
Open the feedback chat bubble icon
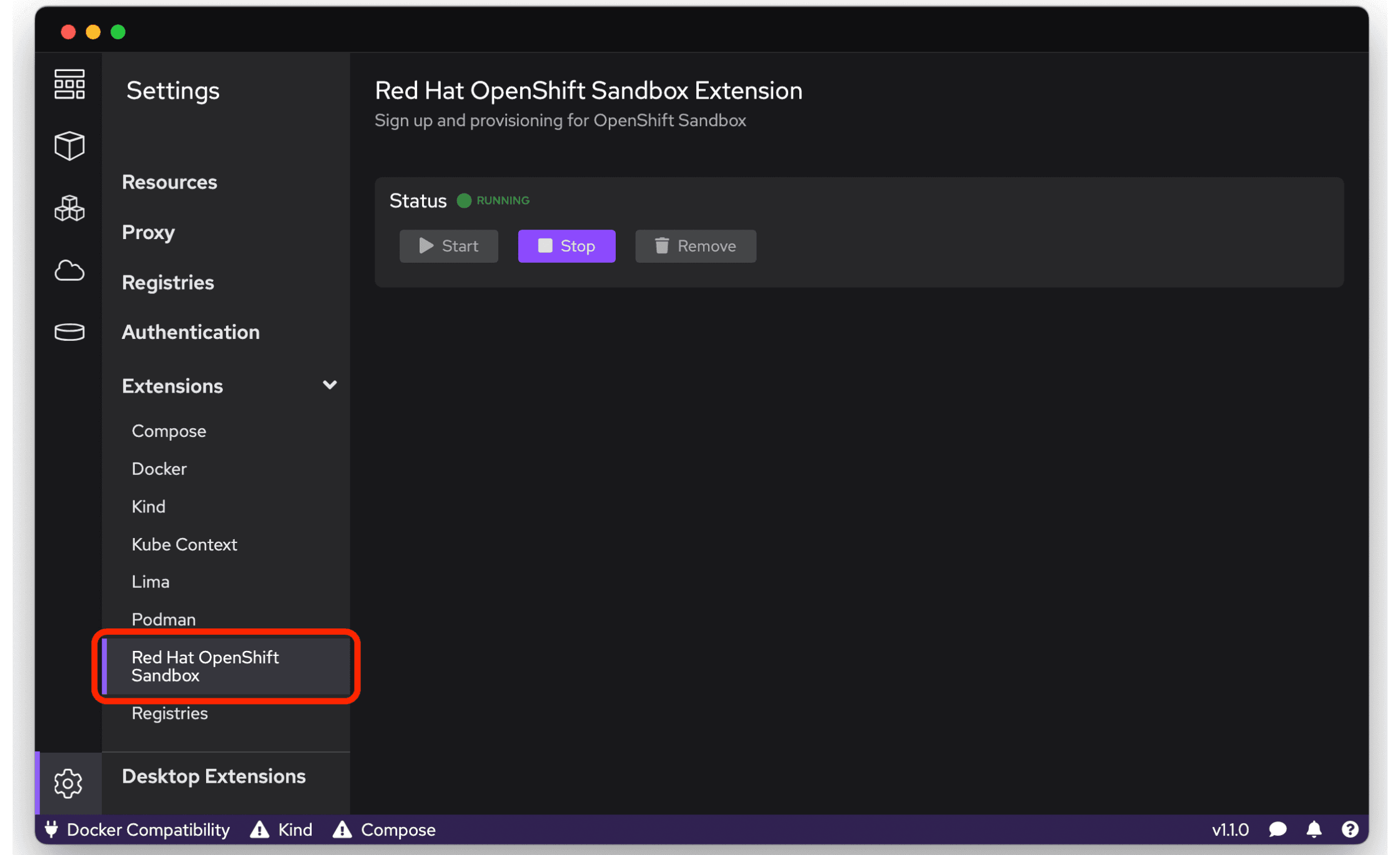1278,829
